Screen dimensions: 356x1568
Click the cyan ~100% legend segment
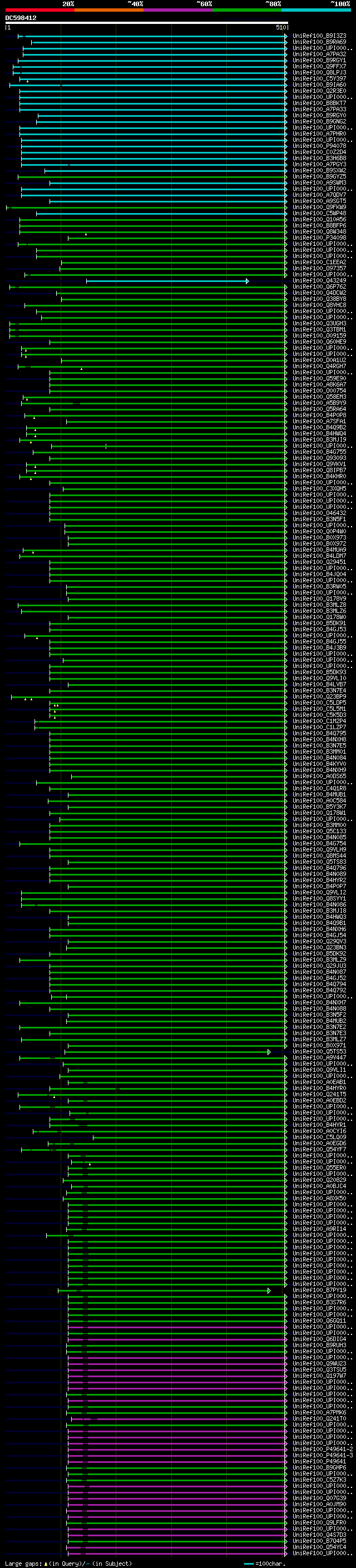[316, 10]
